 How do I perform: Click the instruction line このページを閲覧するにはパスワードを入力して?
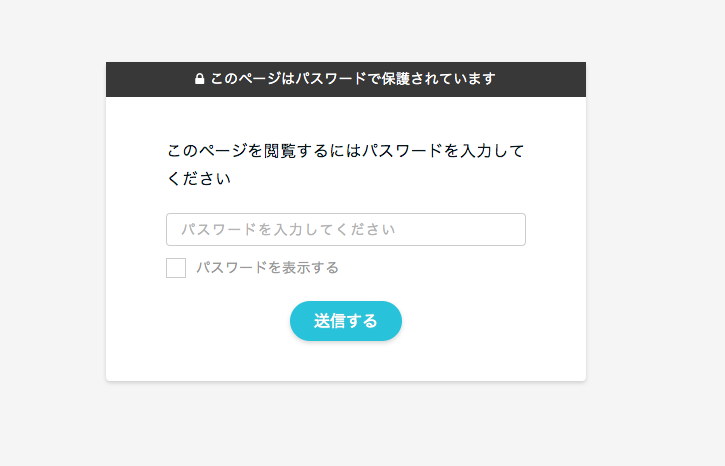(x=345, y=152)
